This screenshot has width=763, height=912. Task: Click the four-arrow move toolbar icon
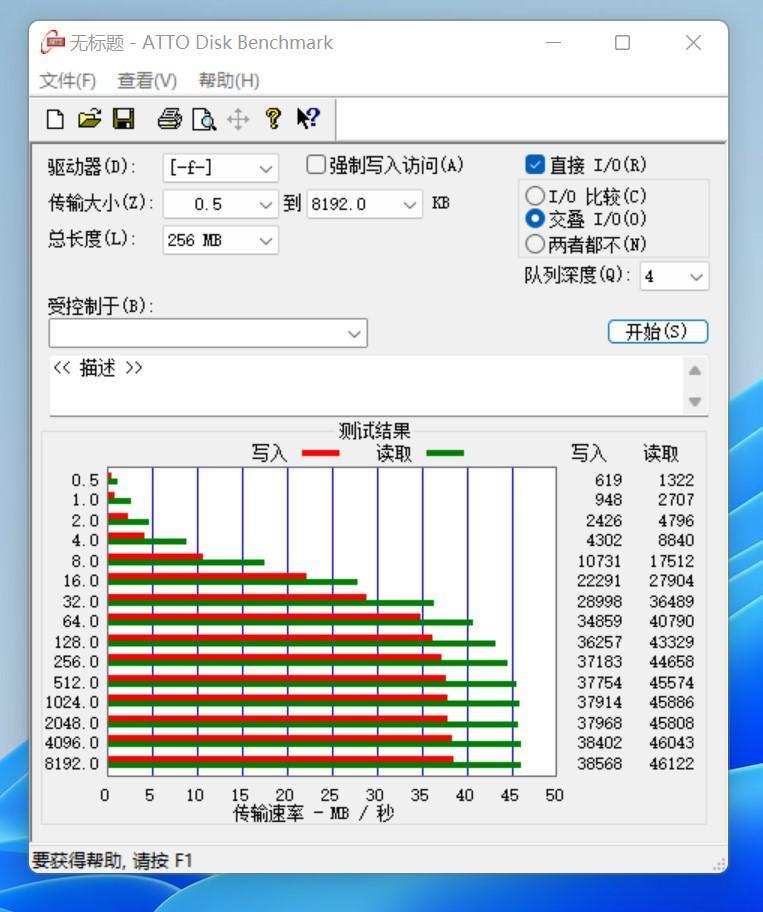(238, 120)
